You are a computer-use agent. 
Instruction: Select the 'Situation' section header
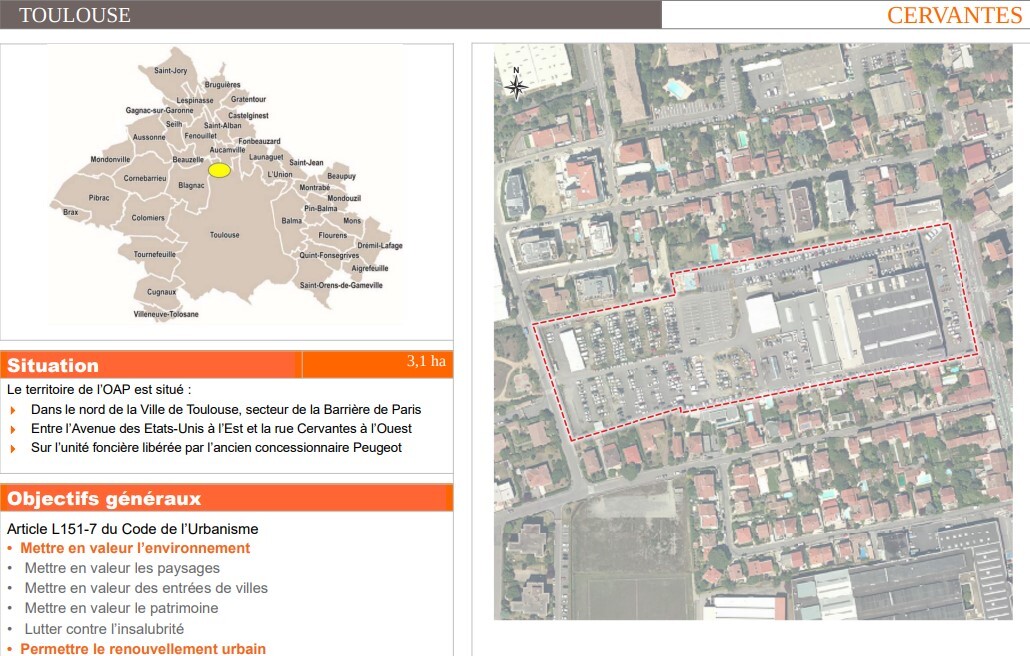click(x=54, y=366)
